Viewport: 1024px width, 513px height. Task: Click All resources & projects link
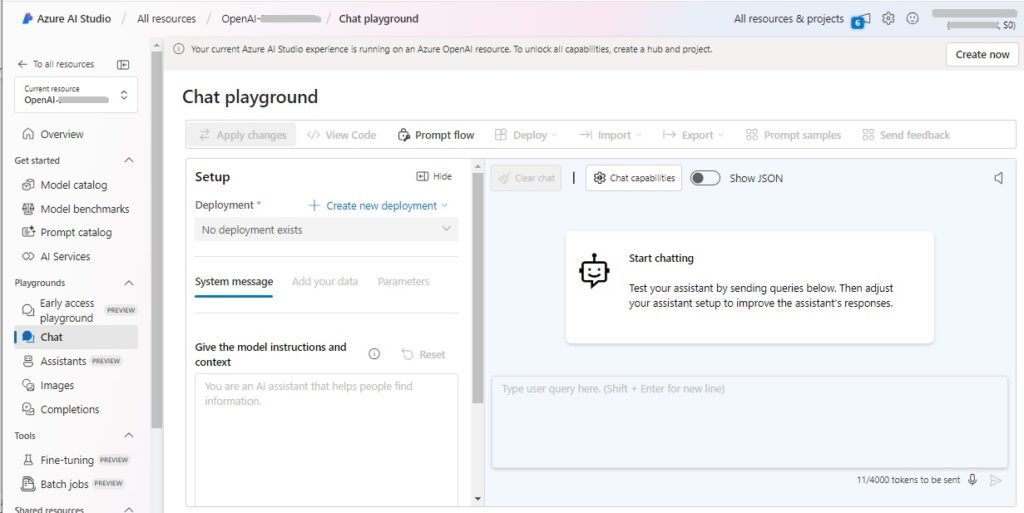789,19
